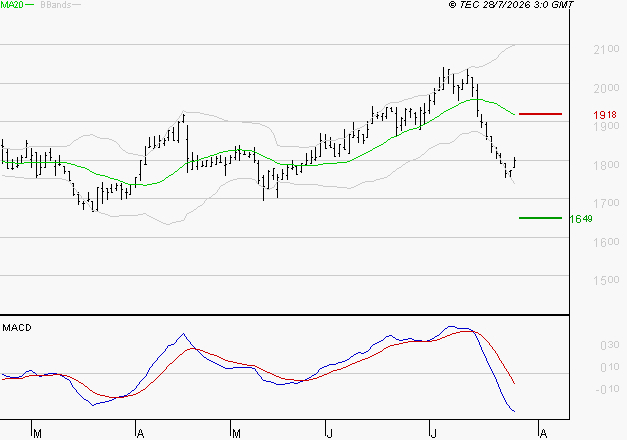Click the TEC copyright timestamp text

[x=511, y=5]
